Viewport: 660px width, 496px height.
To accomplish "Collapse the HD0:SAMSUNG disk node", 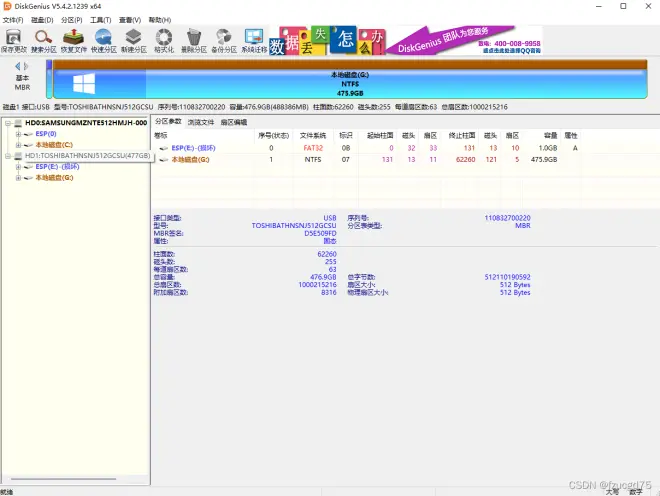I will tap(8, 123).
